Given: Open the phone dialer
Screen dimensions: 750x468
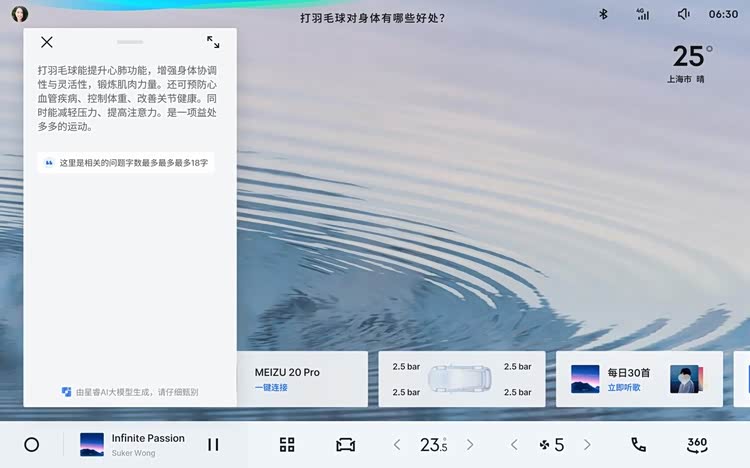Looking at the screenshot, I should [x=638, y=445].
